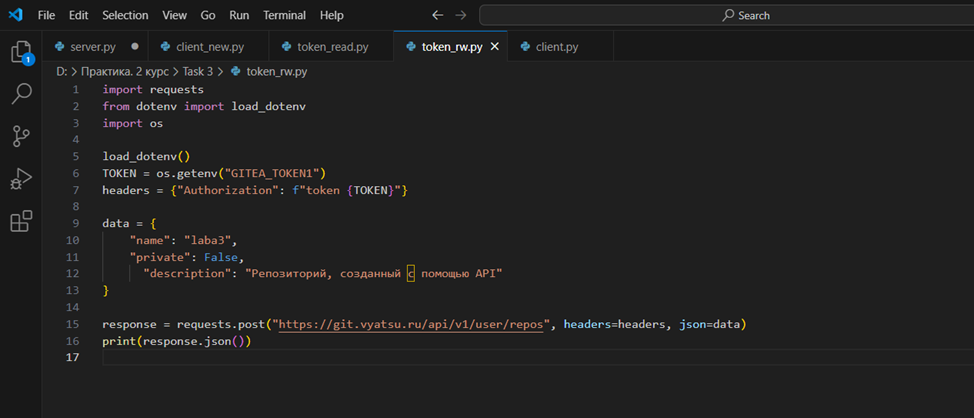
Task: Click the VS Code logo icon
Action: coord(15,15)
